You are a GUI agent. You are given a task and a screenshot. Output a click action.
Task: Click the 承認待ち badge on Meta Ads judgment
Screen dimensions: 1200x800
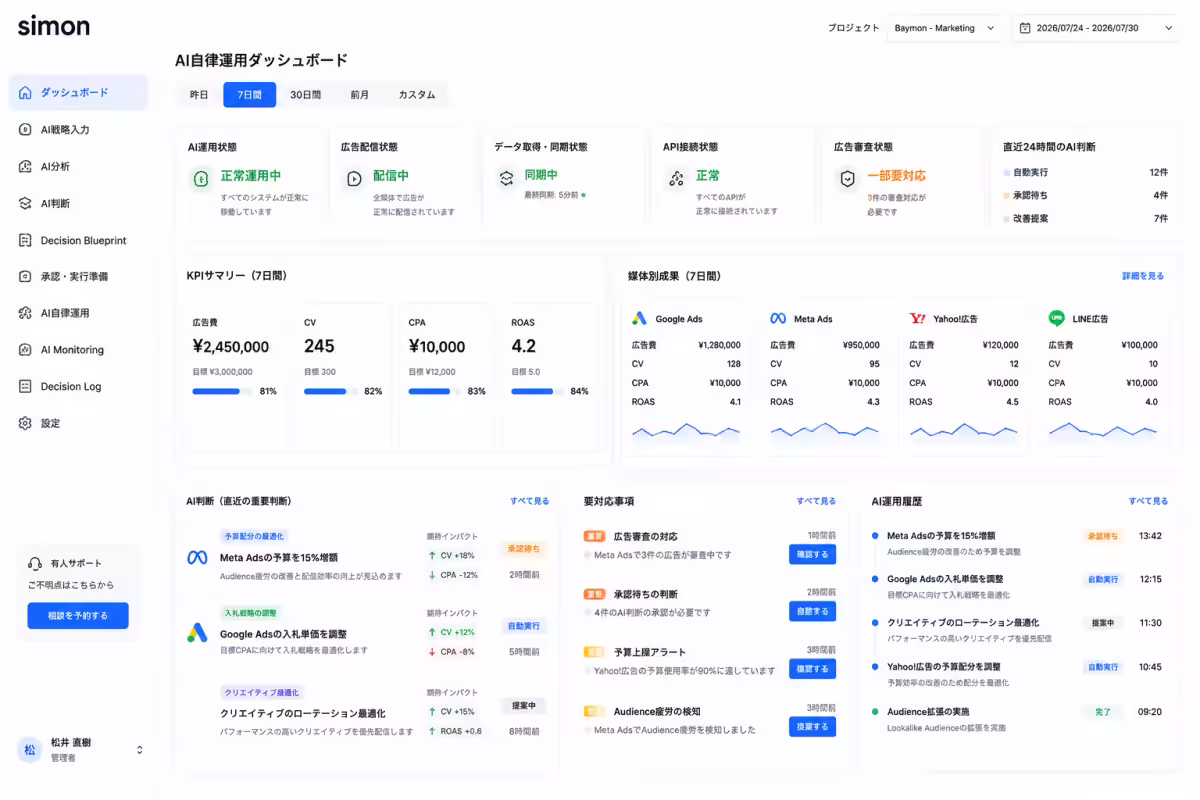pos(524,549)
